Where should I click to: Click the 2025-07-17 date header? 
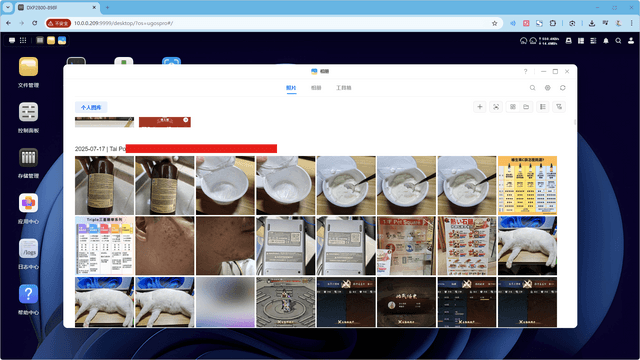click(90, 149)
